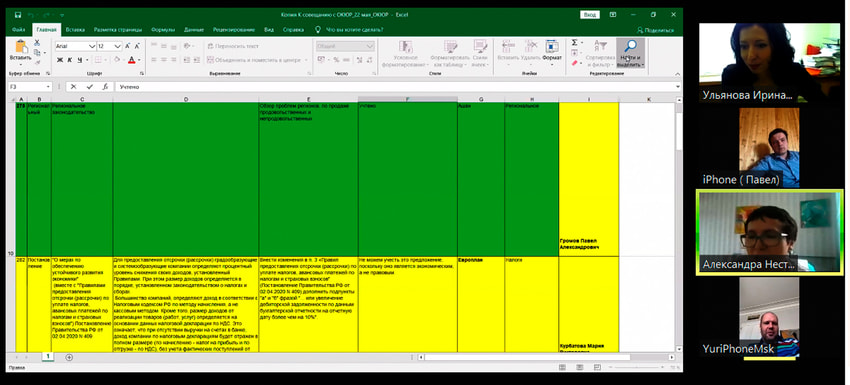Switch to the Вставка ribbon tab
This screenshot has height=385, width=850.
tap(75, 30)
